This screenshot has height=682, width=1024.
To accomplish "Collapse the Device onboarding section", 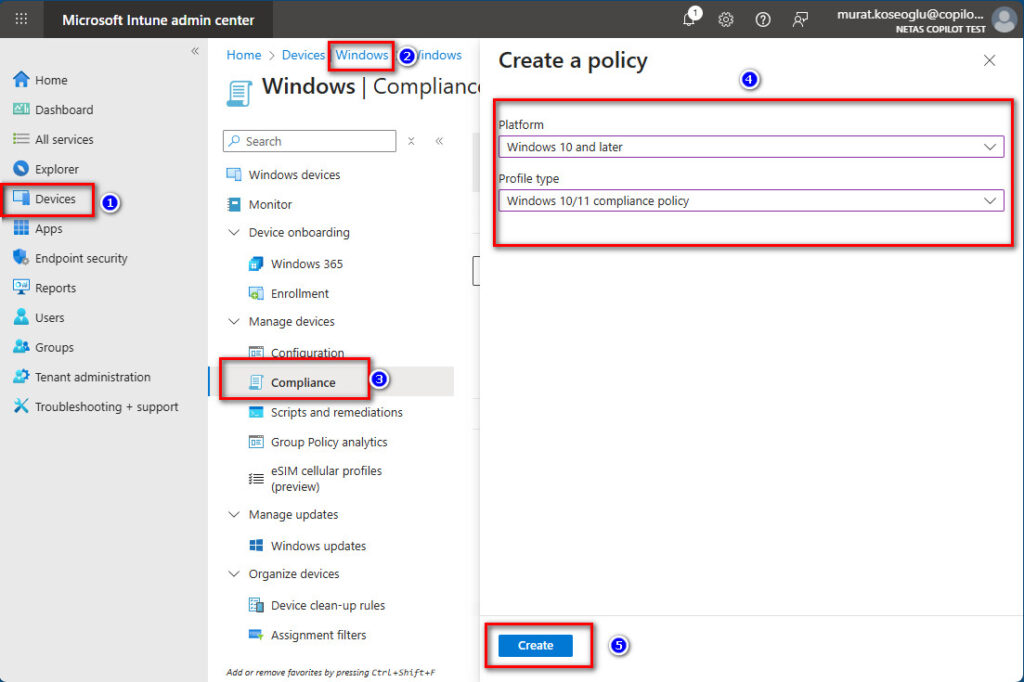I will (x=233, y=233).
